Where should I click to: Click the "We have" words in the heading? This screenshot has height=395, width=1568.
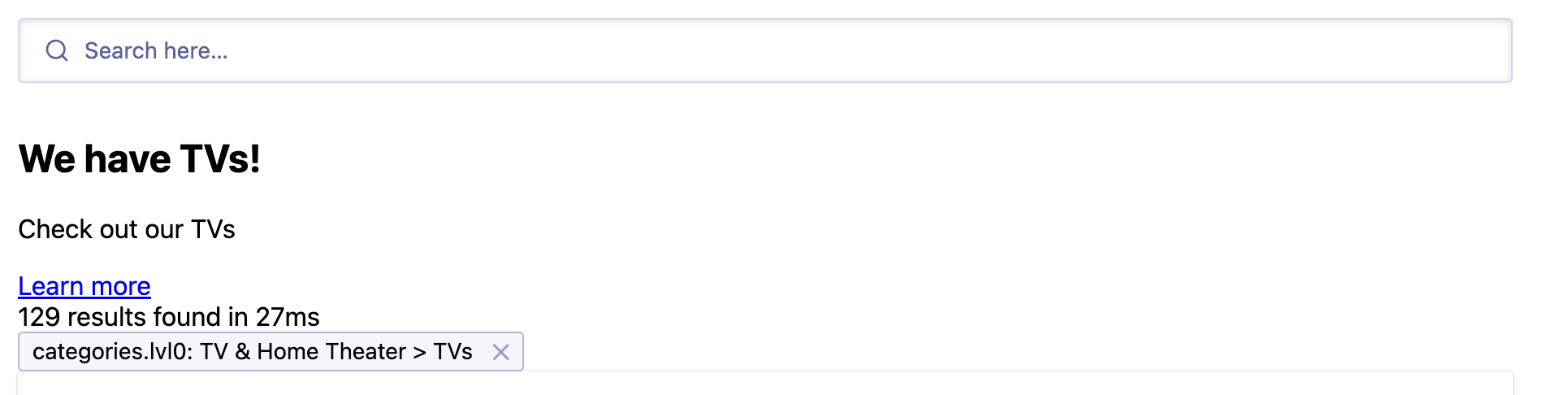(x=94, y=158)
